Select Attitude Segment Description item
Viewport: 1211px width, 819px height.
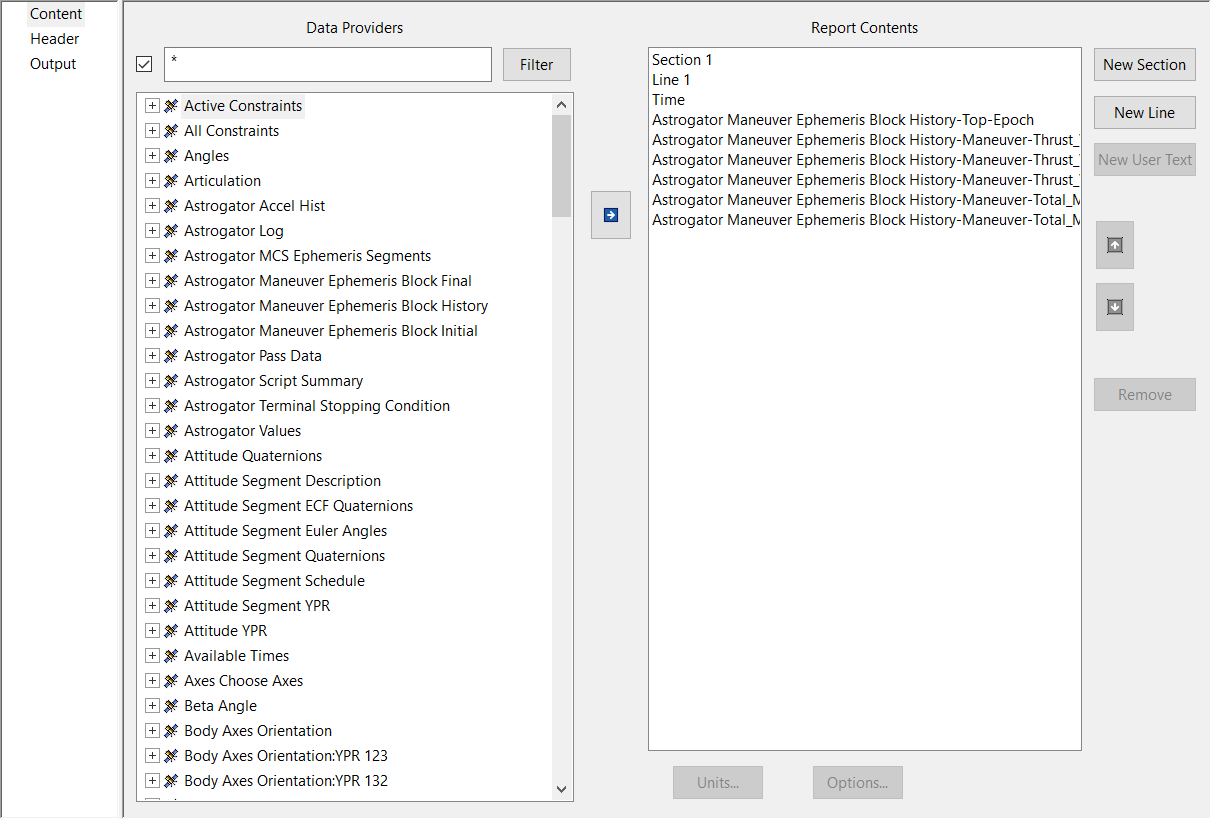coord(282,480)
